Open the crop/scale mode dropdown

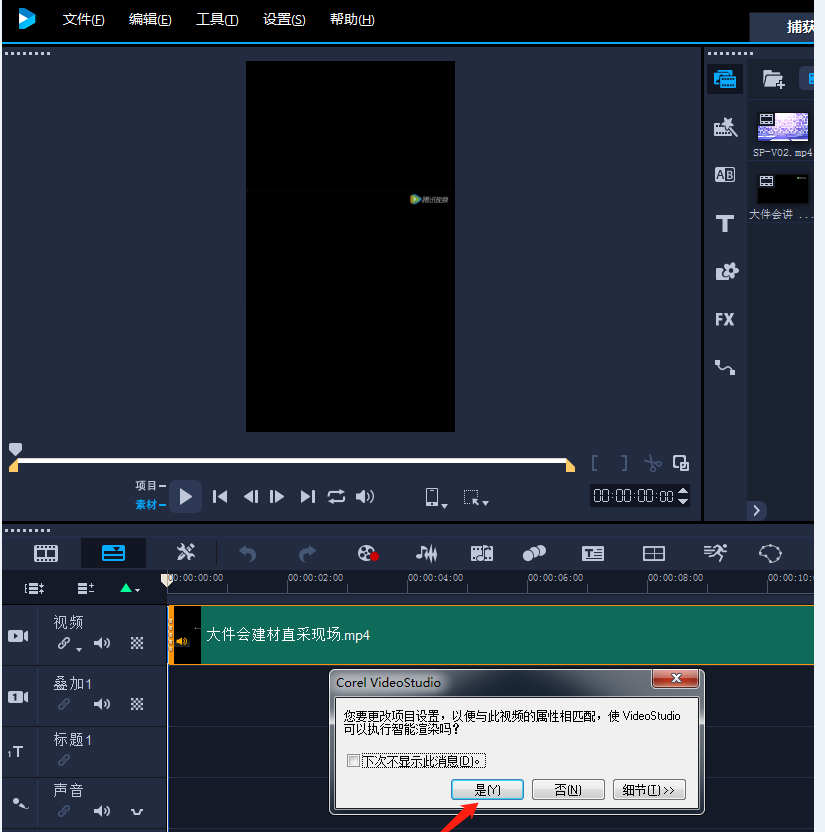[x=475, y=498]
